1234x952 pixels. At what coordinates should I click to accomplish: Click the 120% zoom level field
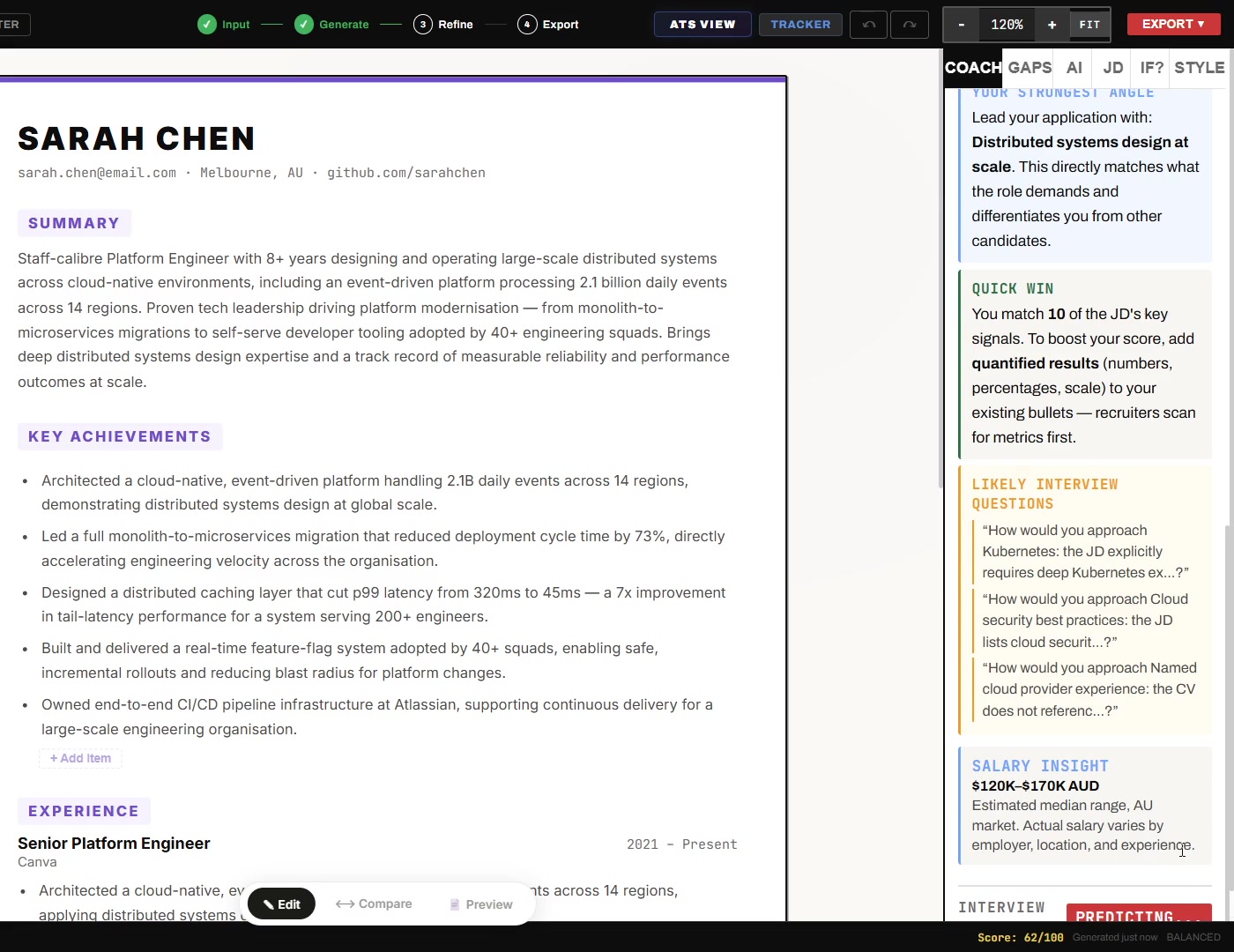(x=1007, y=25)
